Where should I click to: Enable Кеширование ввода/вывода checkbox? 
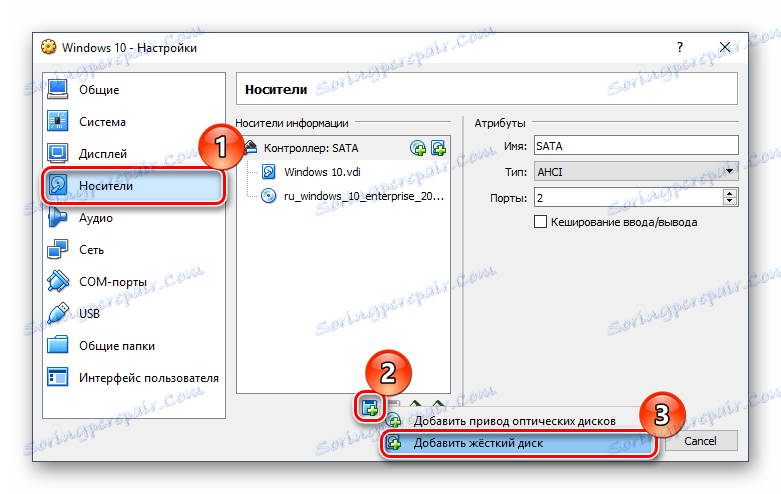[x=540, y=222]
